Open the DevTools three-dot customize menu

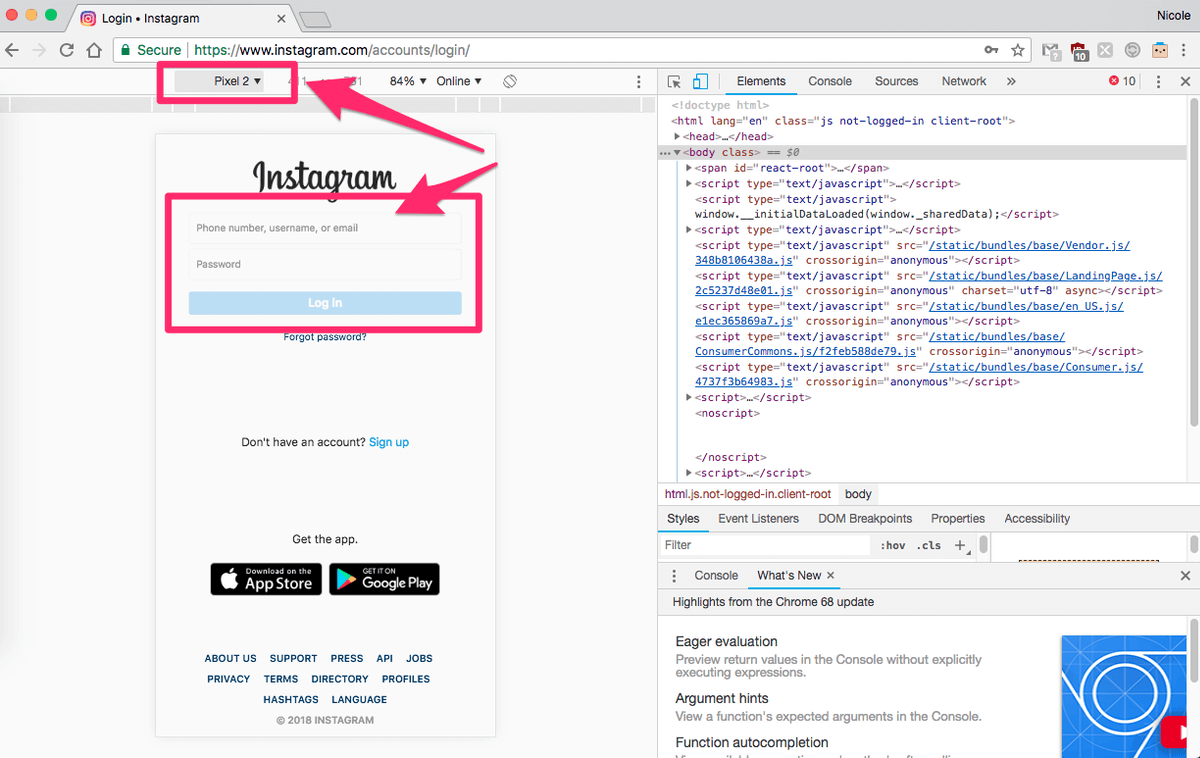pyautogui.click(x=1158, y=81)
